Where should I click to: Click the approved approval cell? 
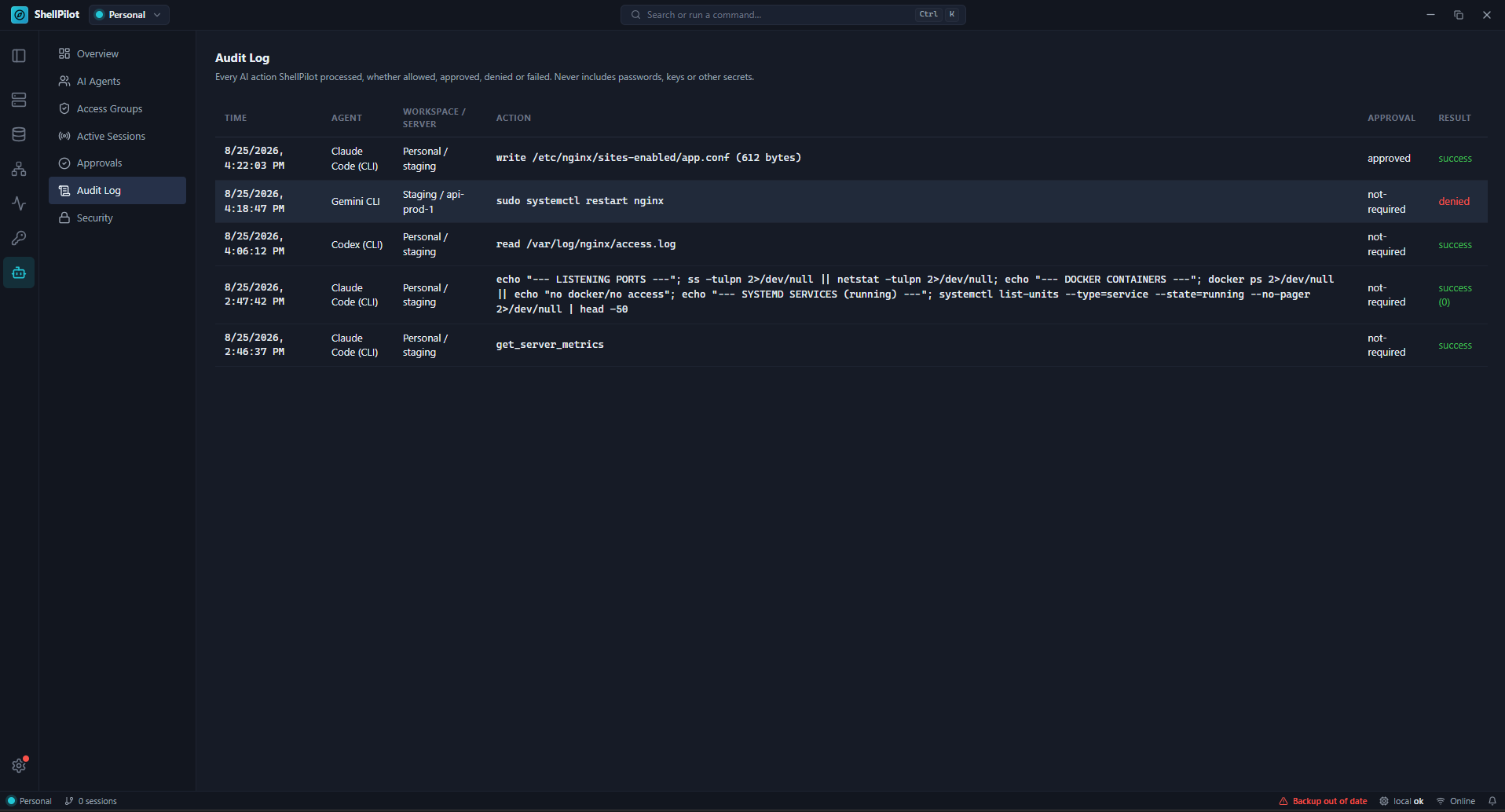[x=1389, y=159]
